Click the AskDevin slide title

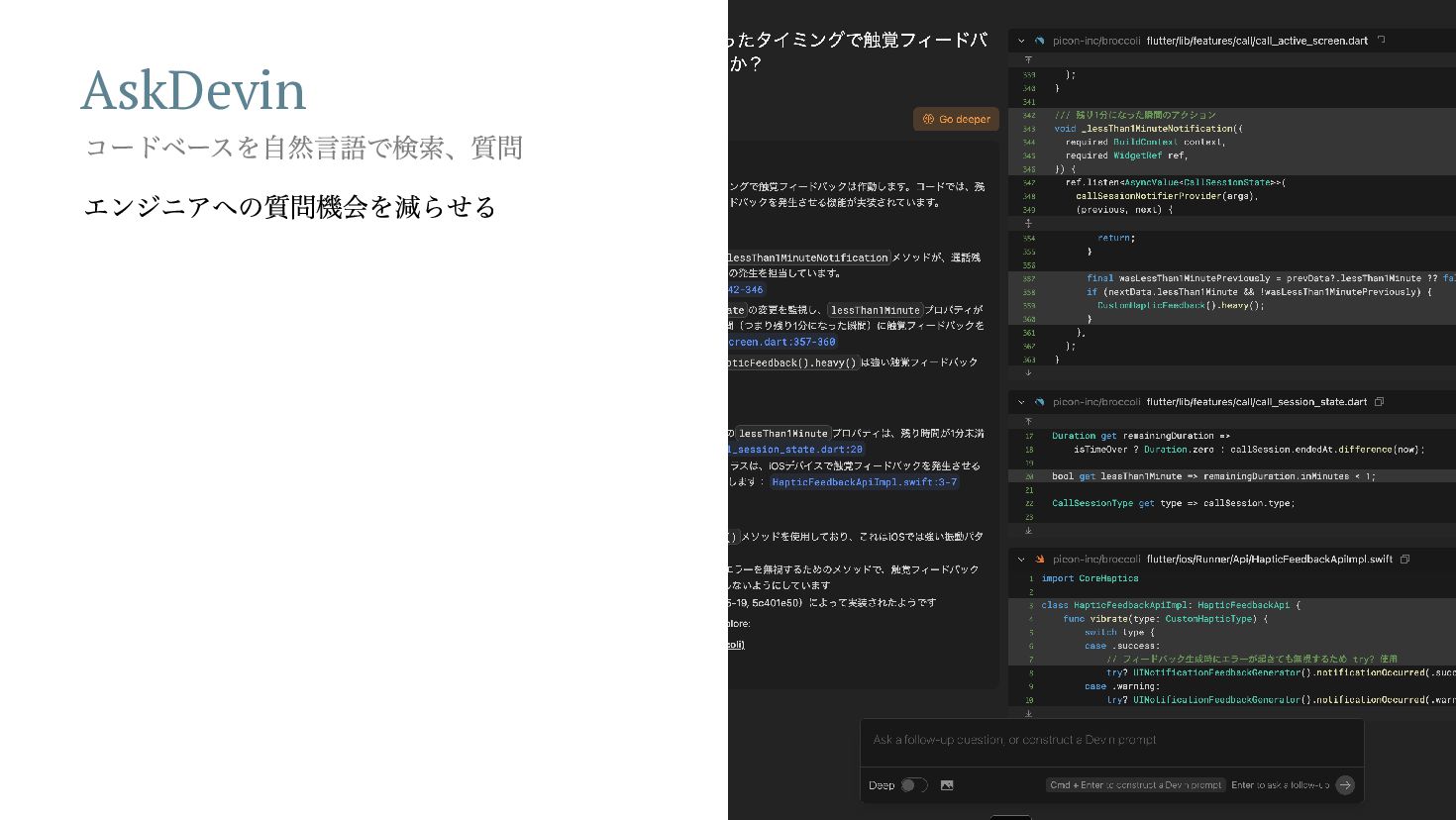tap(194, 90)
